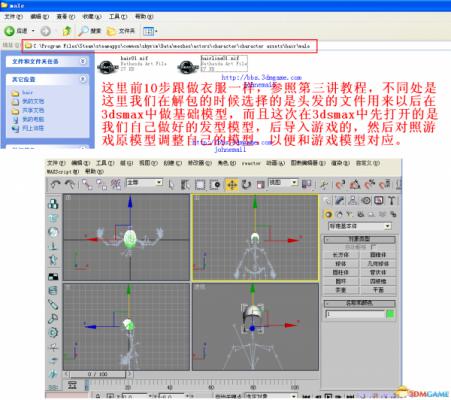Click the Box (长方体) primitive button
The height and width of the screenshot is (400, 451).
pos(341,255)
